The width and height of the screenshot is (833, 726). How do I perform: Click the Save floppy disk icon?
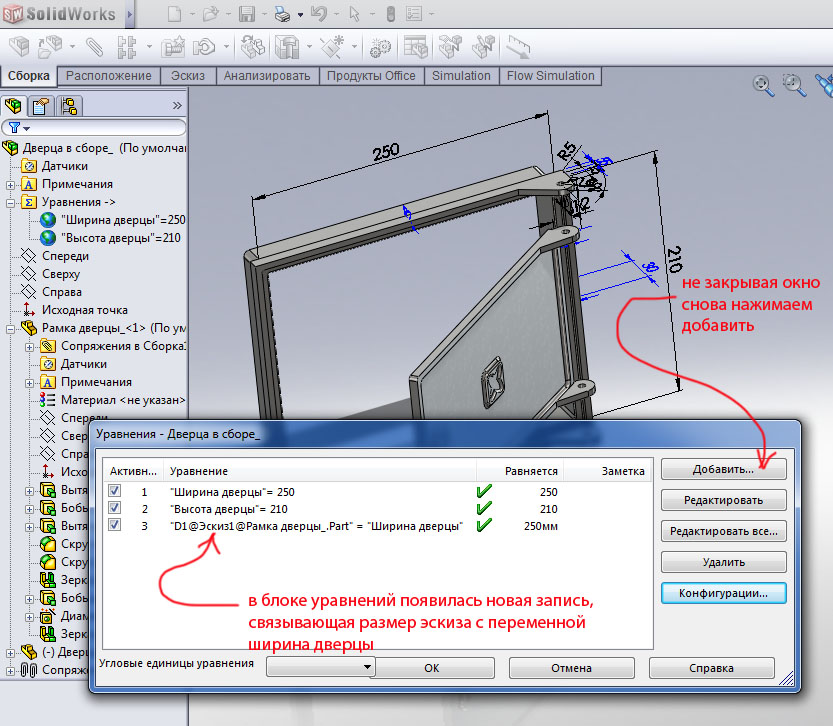(x=247, y=14)
